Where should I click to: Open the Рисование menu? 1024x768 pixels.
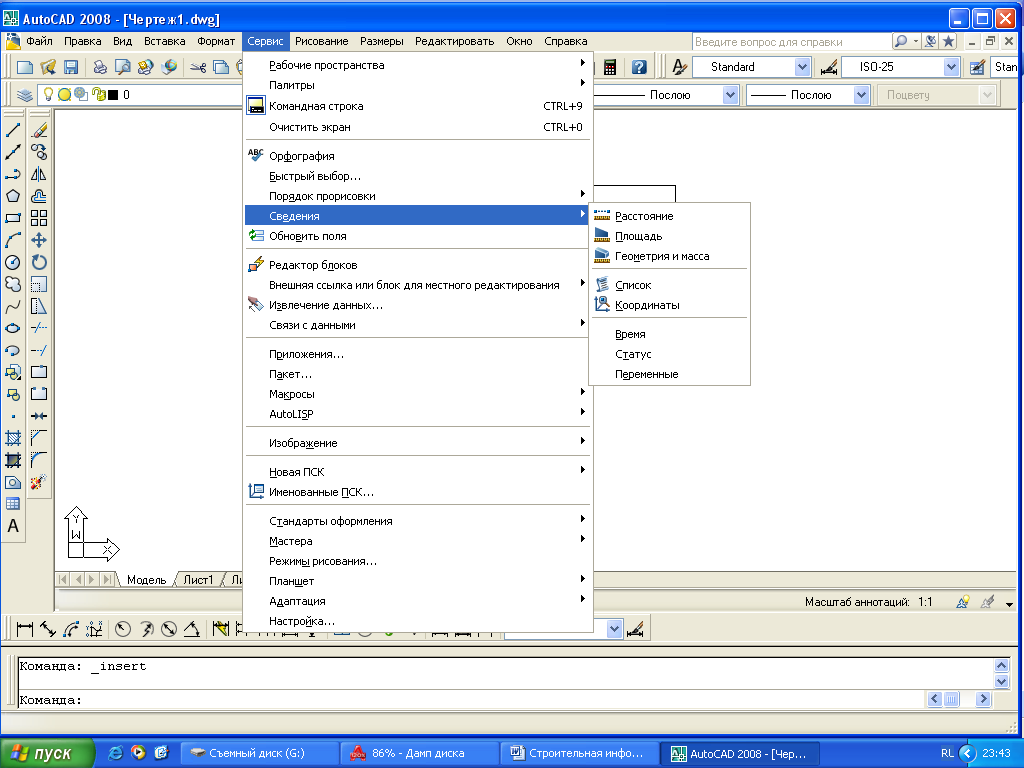321,41
